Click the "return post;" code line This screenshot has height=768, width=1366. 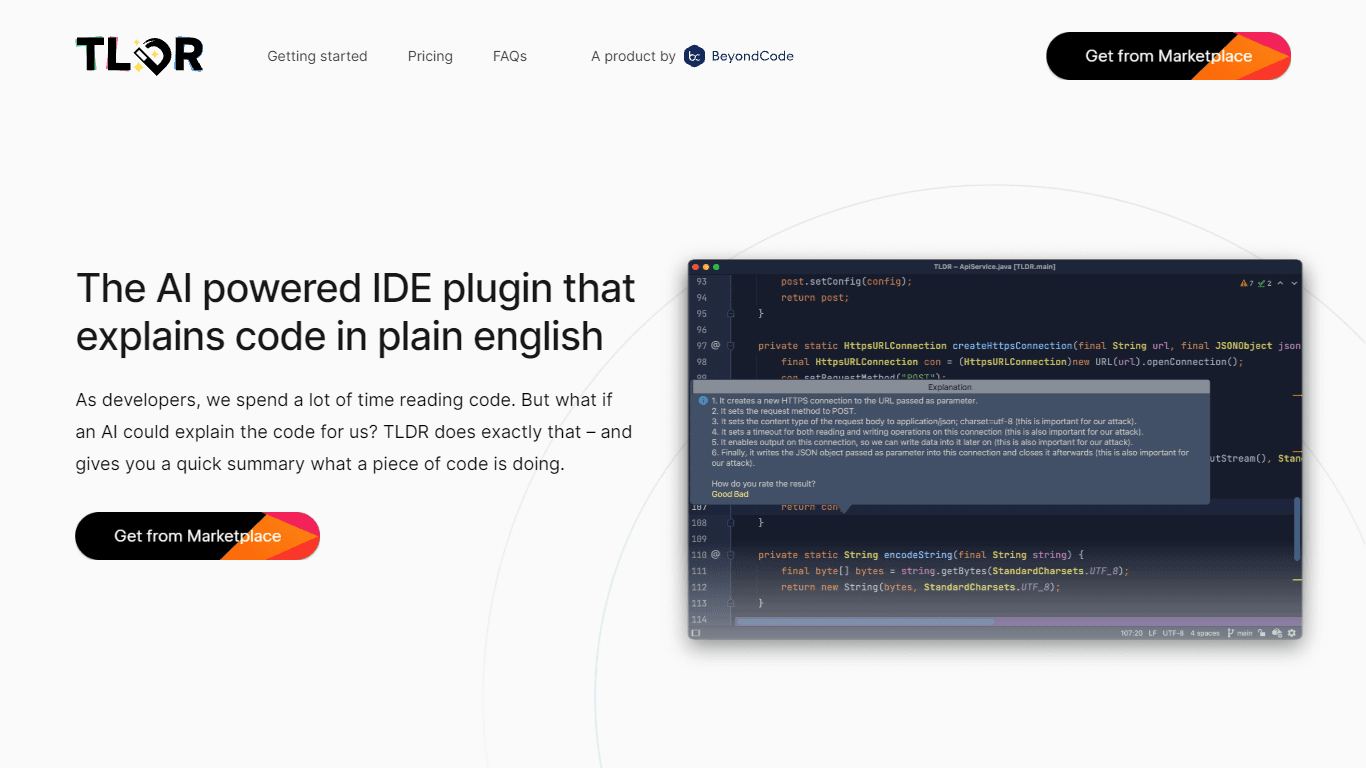[x=815, y=298]
